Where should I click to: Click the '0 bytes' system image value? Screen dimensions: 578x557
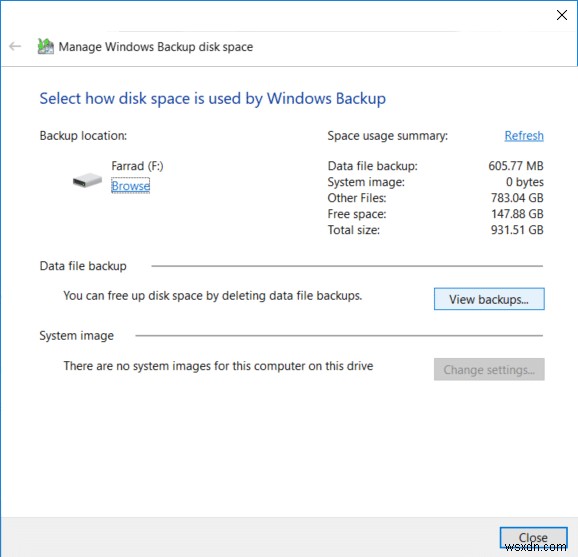(x=525, y=182)
